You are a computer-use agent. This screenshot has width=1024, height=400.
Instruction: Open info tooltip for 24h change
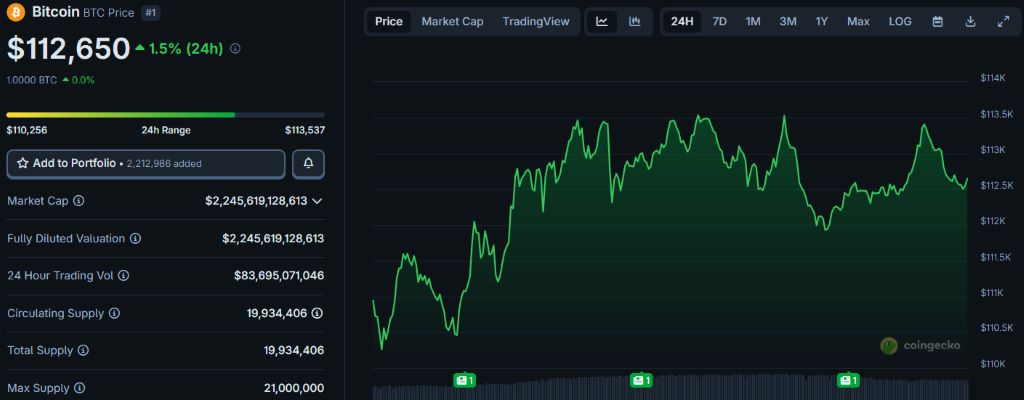click(235, 48)
